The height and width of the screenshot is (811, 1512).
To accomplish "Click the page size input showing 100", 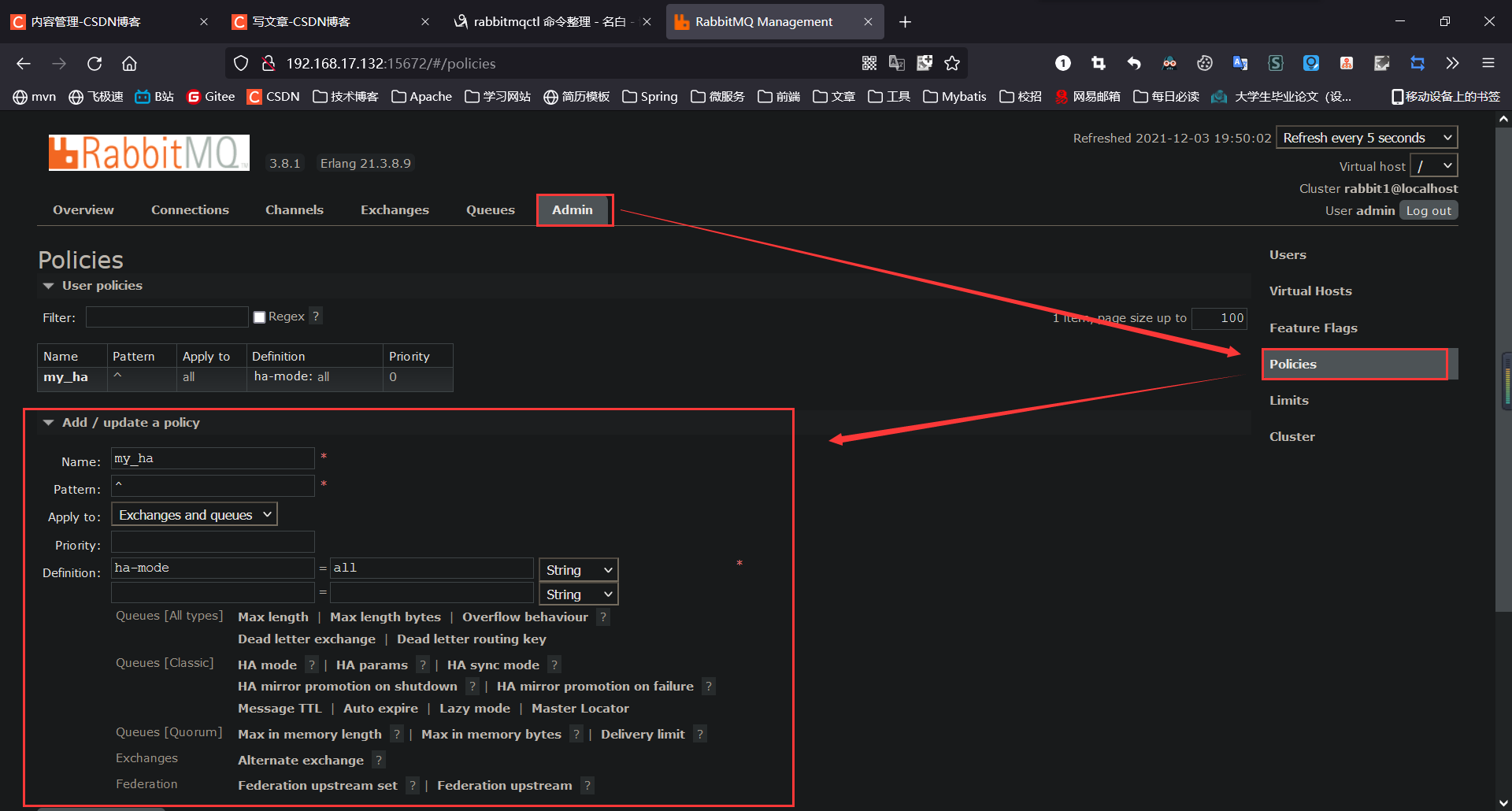I will pos(1219,318).
